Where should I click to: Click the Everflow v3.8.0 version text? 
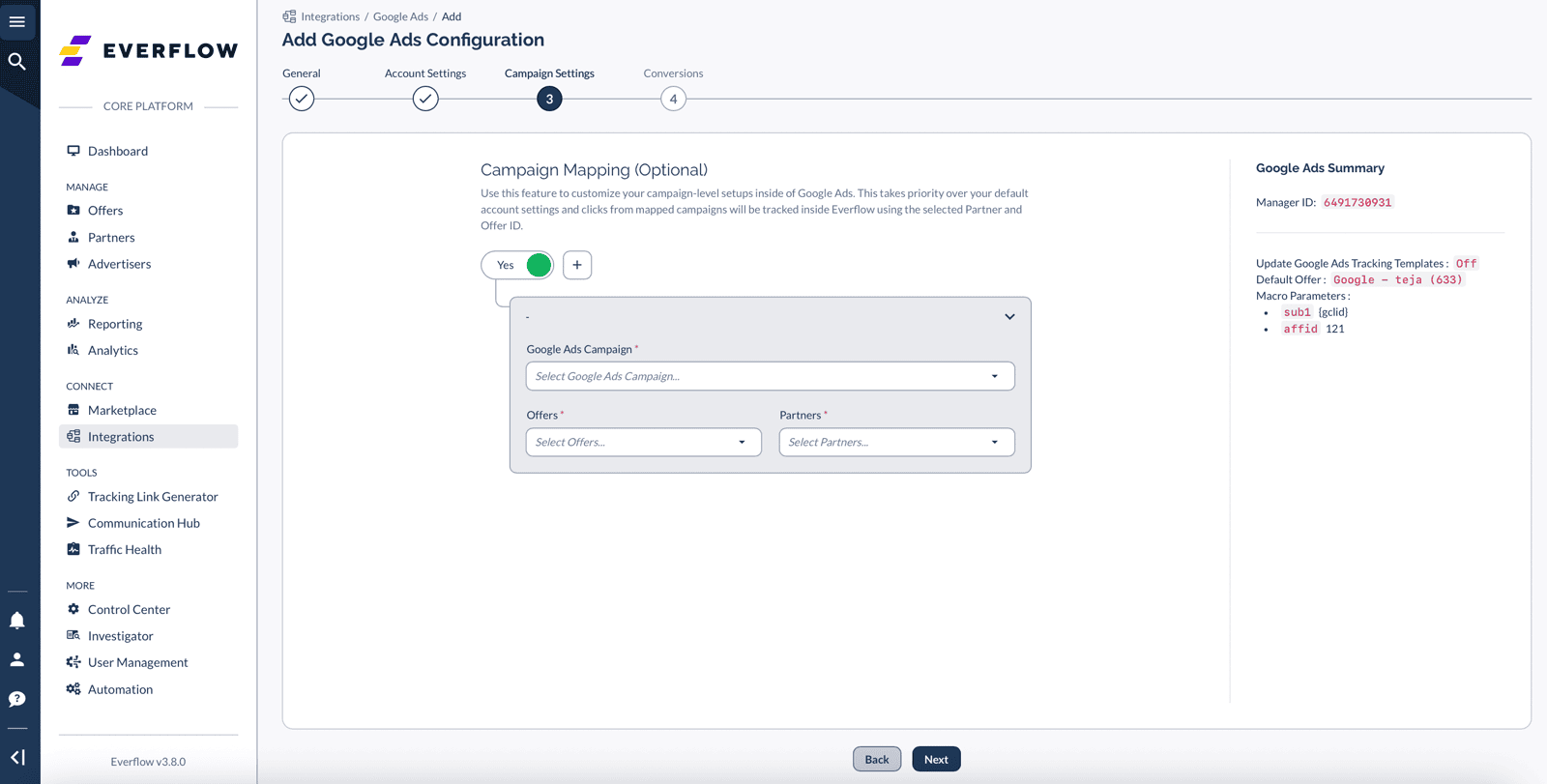pyautogui.click(x=148, y=762)
